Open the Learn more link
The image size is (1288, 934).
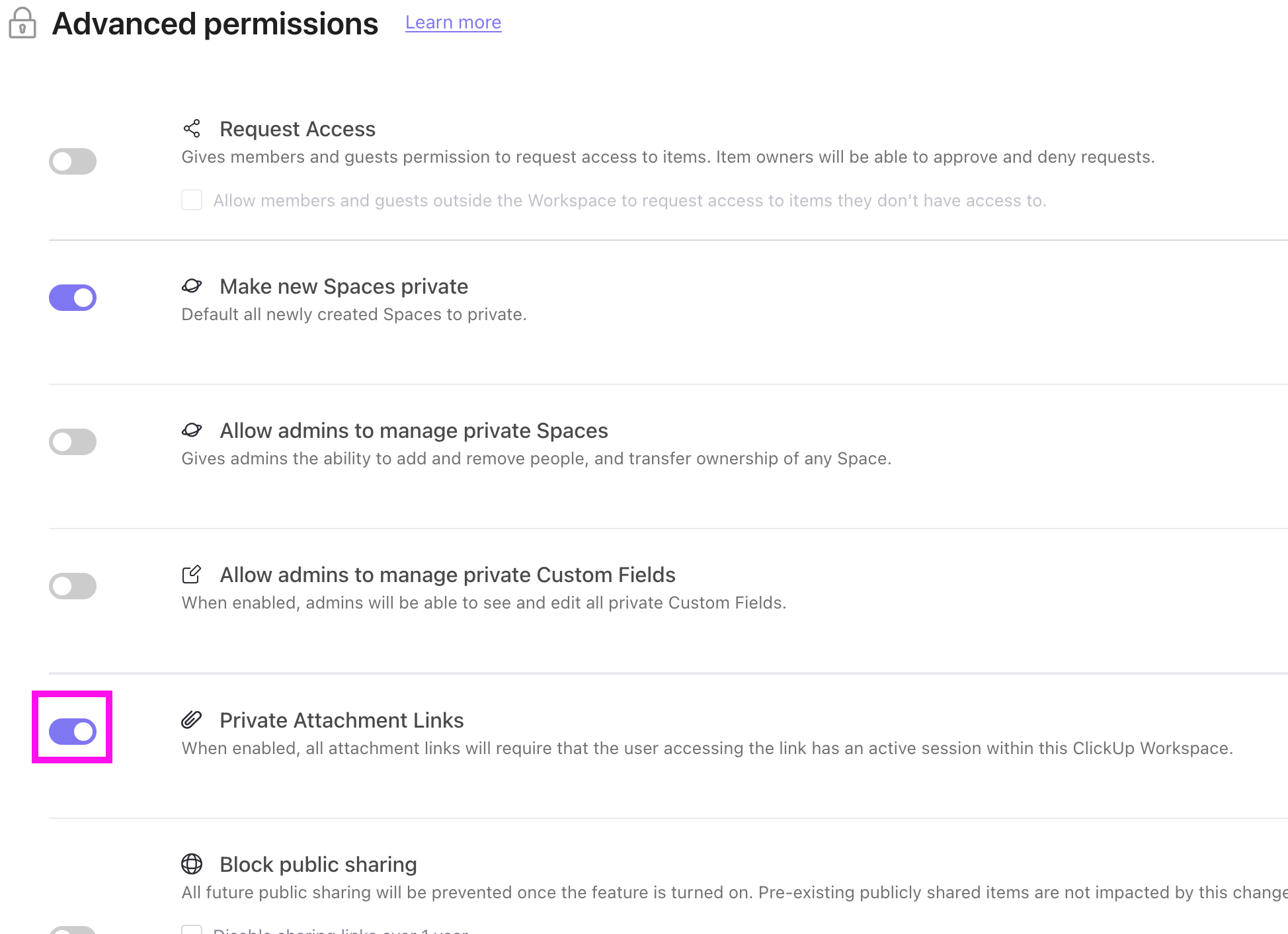pyautogui.click(x=453, y=22)
